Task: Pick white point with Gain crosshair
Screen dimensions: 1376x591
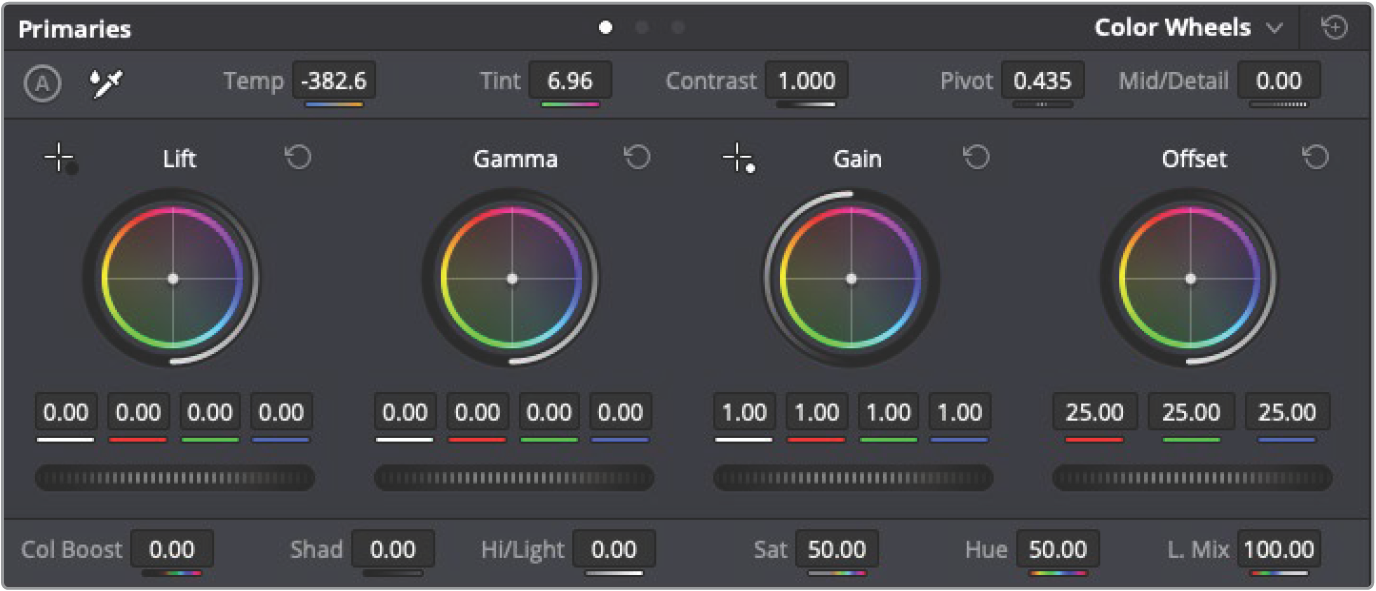Action: [x=739, y=159]
